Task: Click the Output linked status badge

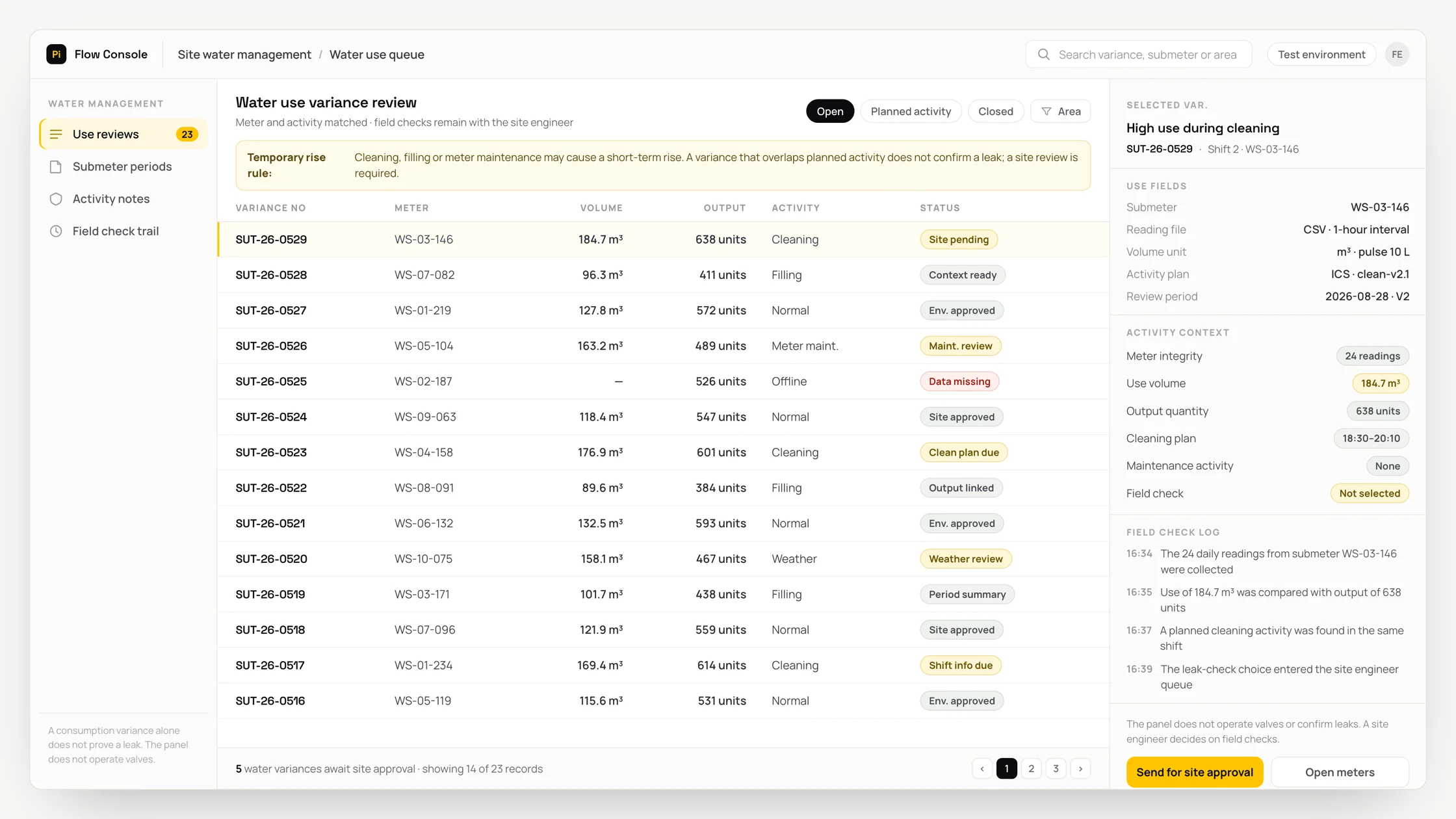Action: click(961, 488)
